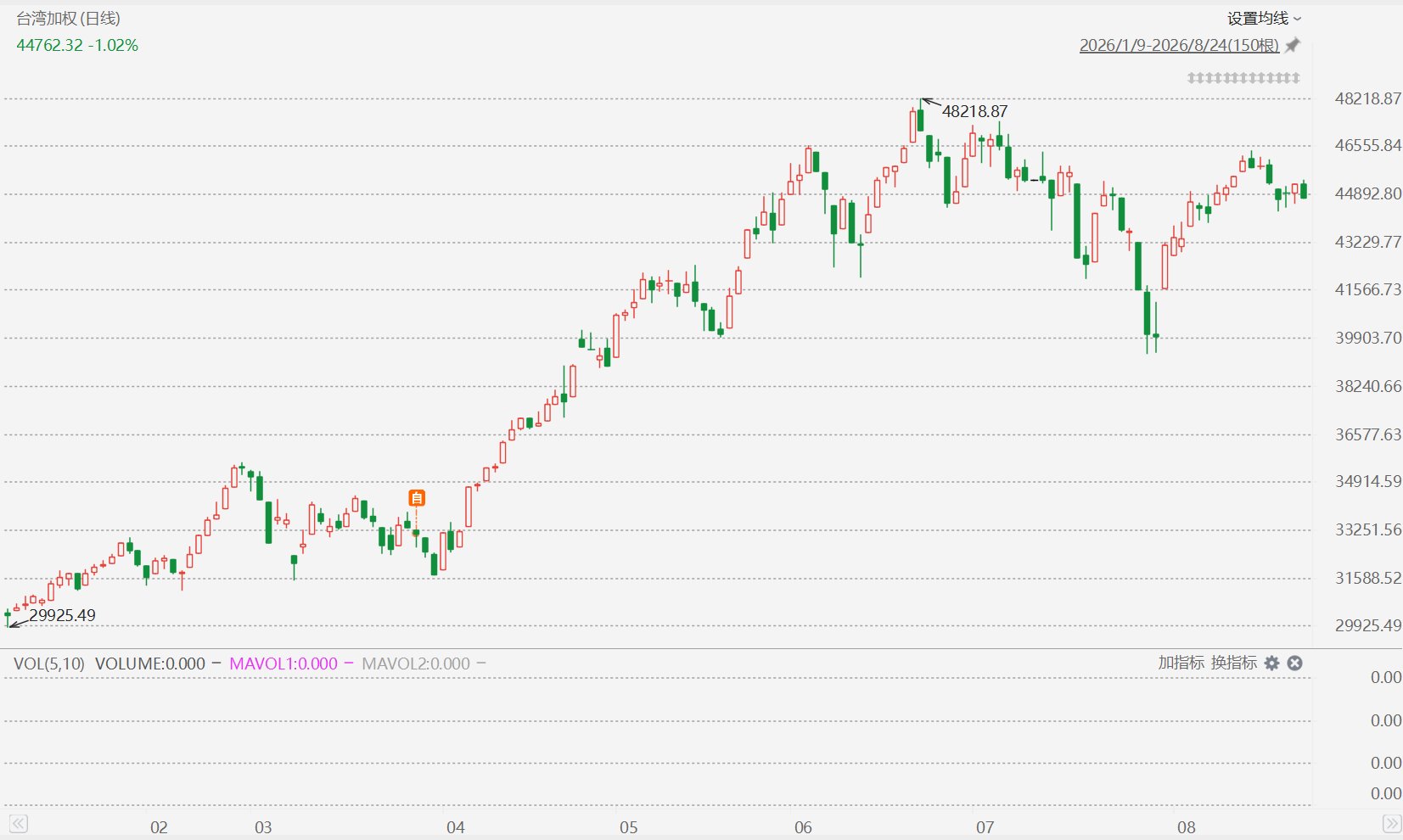Screen dimensions: 1403x840
Task: Pin the displayed date range with the pushpin icon
Action: (1293, 46)
